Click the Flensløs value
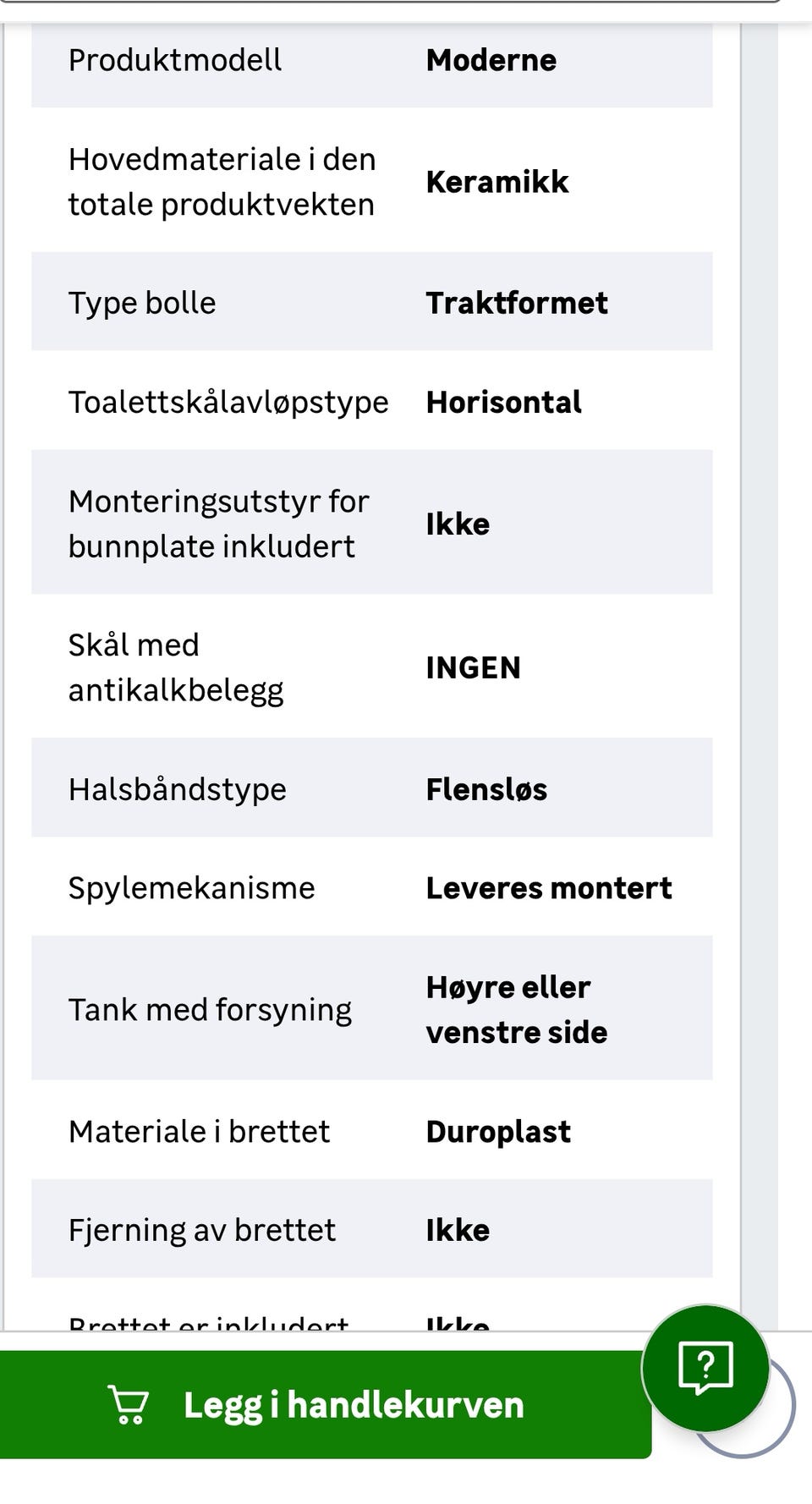This screenshot has height=1504, width=812. (x=487, y=789)
